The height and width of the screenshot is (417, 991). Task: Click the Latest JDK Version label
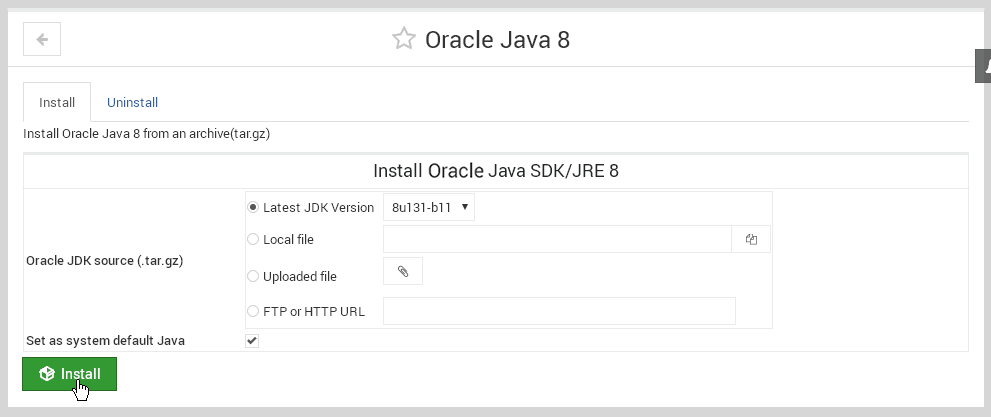(319, 207)
